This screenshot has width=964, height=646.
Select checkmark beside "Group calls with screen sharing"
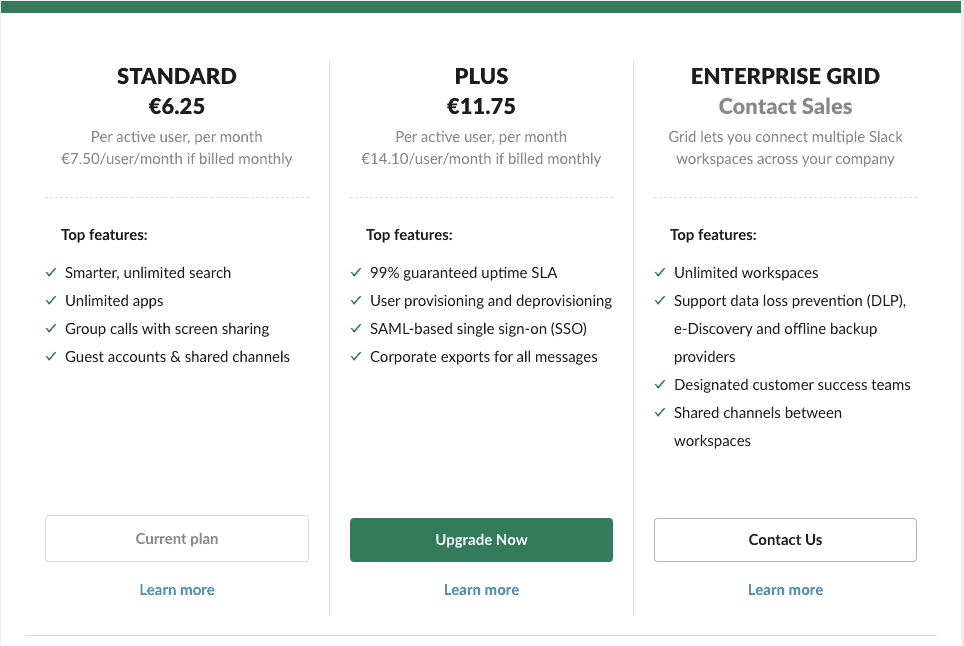tap(49, 328)
